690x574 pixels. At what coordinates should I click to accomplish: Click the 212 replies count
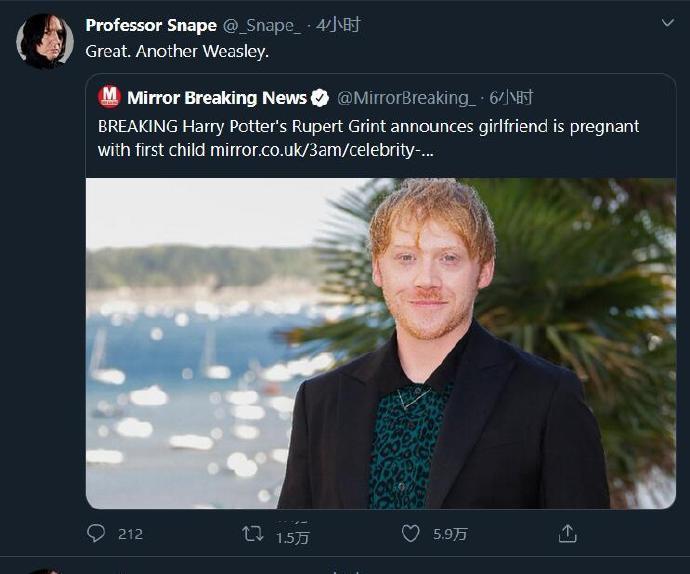coord(130,534)
